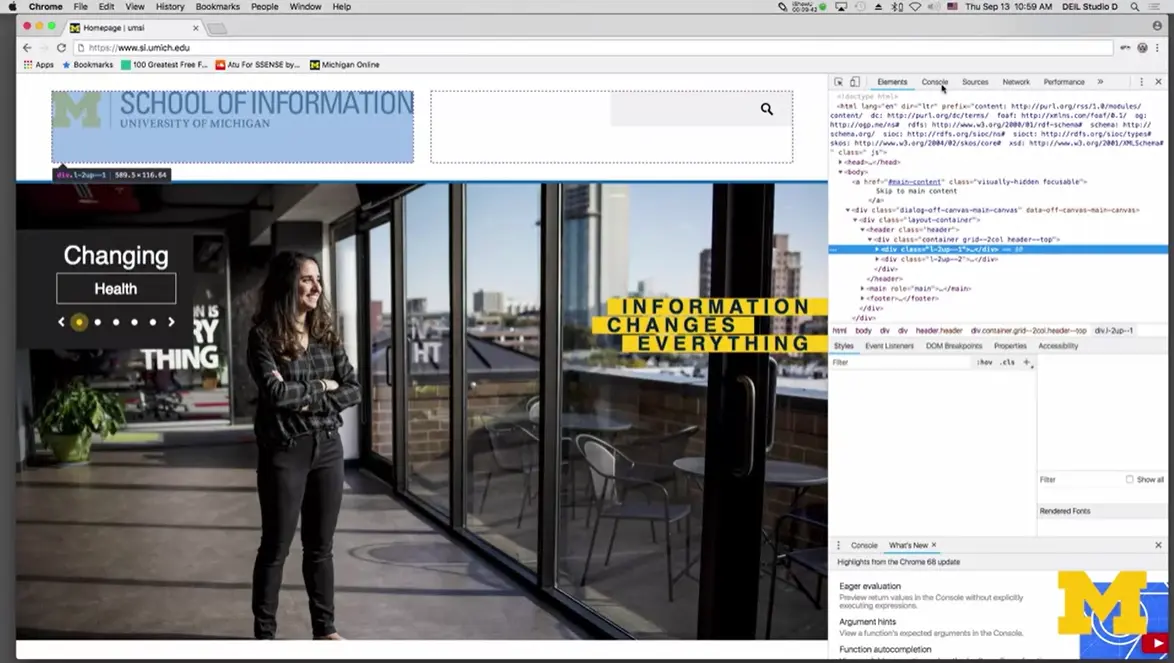
Task: Click the plus icon to add new style rule
Action: pyautogui.click(x=1026, y=362)
